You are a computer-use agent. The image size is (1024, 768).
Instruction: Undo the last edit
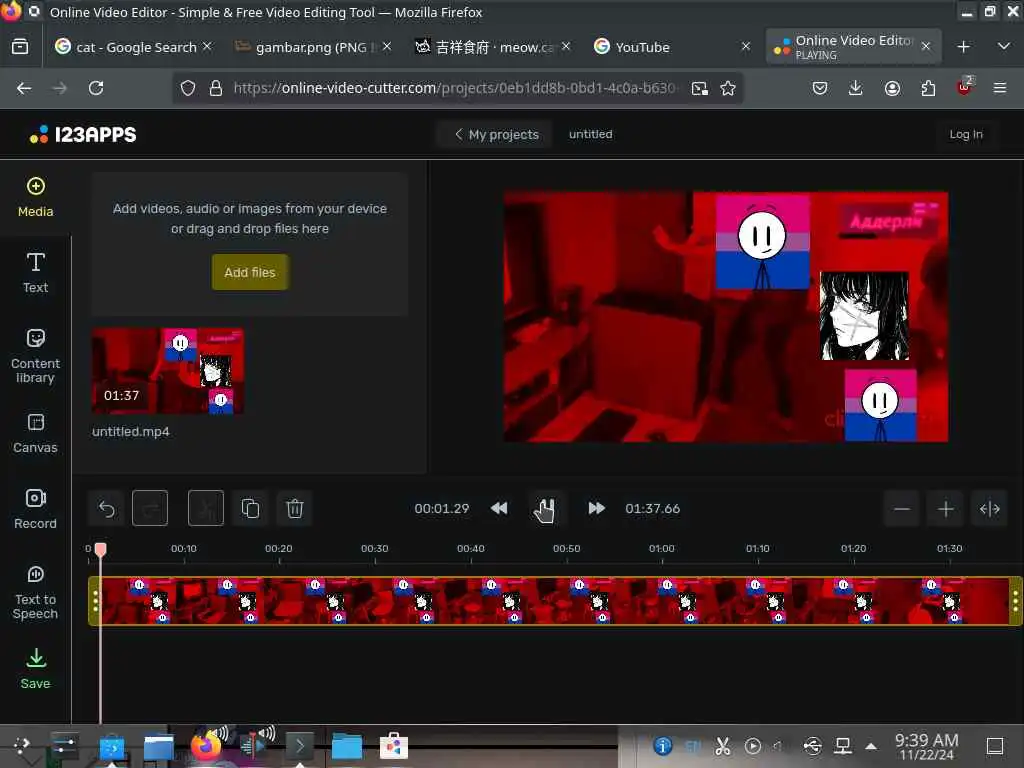click(x=106, y=508)
